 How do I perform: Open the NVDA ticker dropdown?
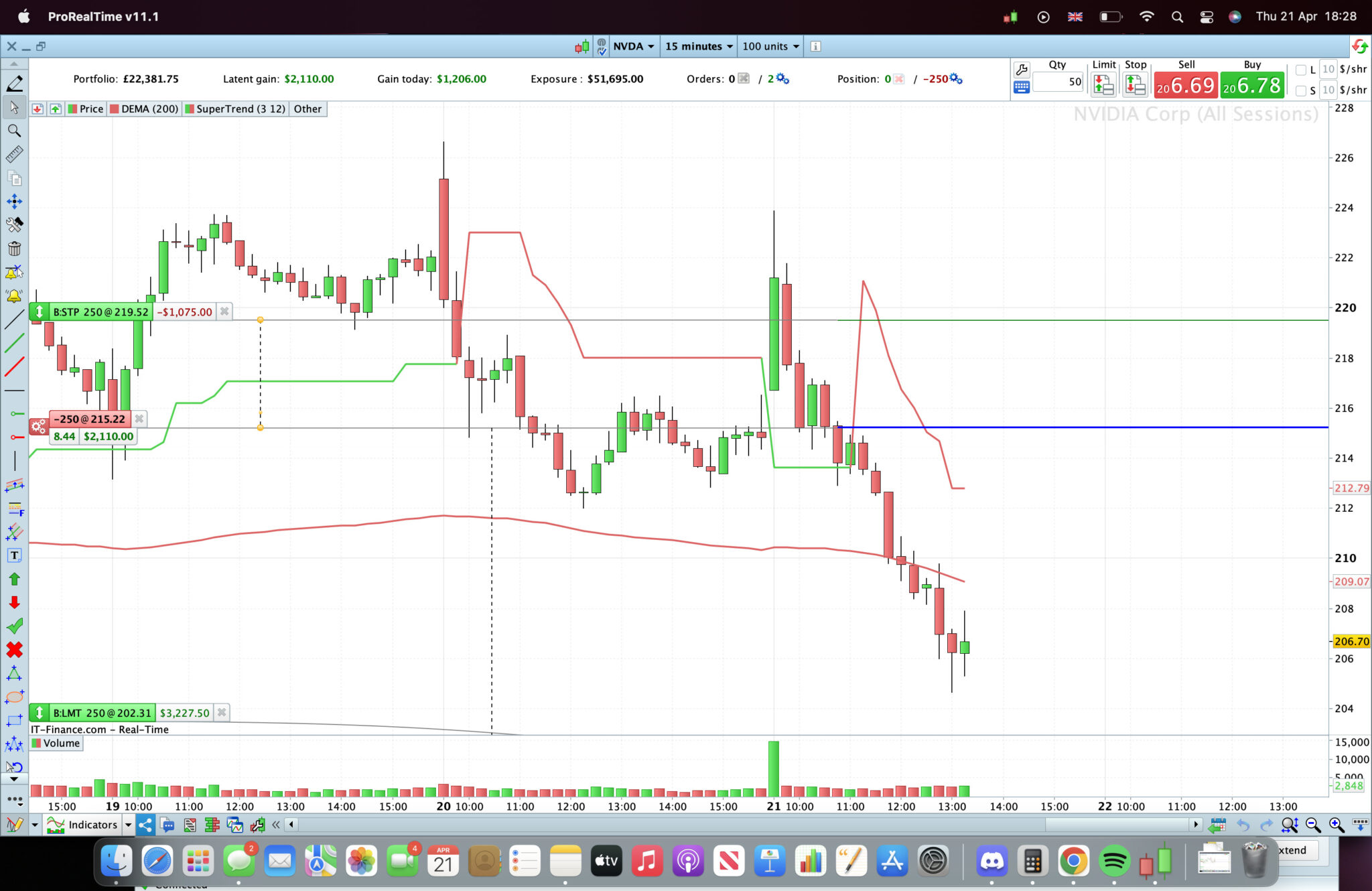pos(633,46)
